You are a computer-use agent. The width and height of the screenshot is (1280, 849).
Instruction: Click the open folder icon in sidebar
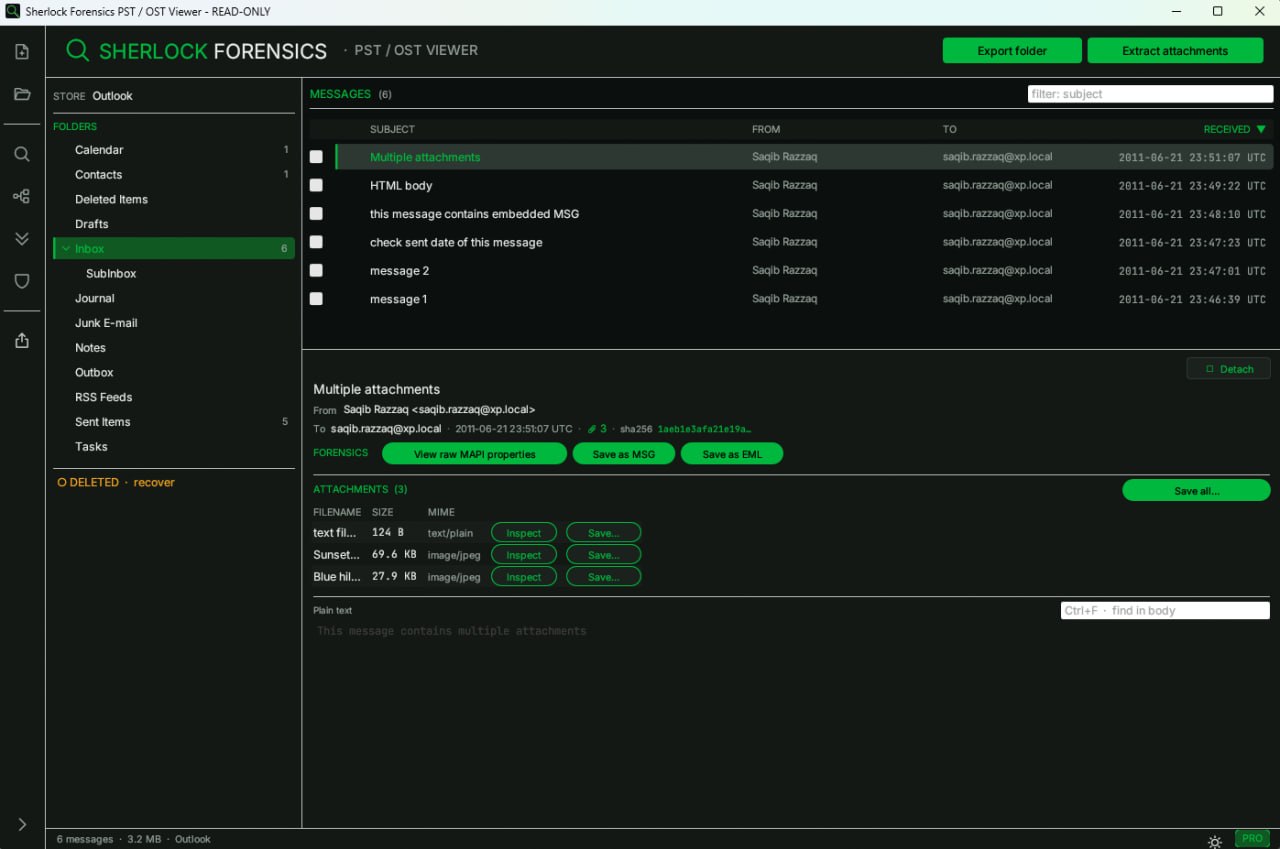22,94
